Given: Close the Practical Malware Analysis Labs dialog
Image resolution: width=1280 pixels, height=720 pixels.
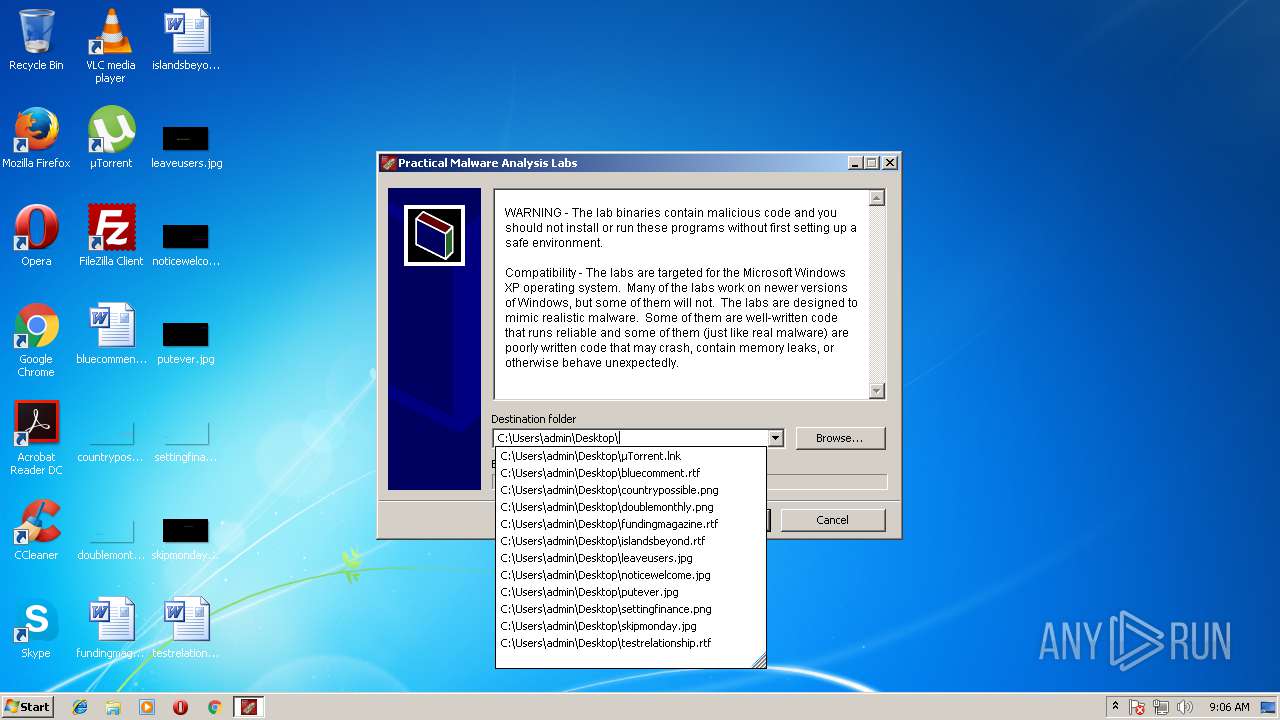Looking at the screenshot, I should point(890,163).
